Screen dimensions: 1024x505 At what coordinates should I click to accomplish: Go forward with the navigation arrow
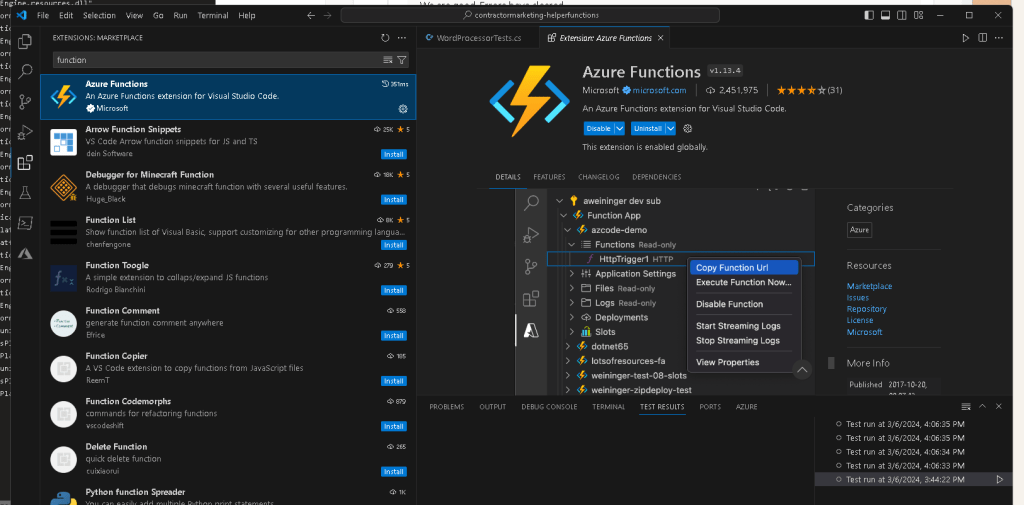328,15
